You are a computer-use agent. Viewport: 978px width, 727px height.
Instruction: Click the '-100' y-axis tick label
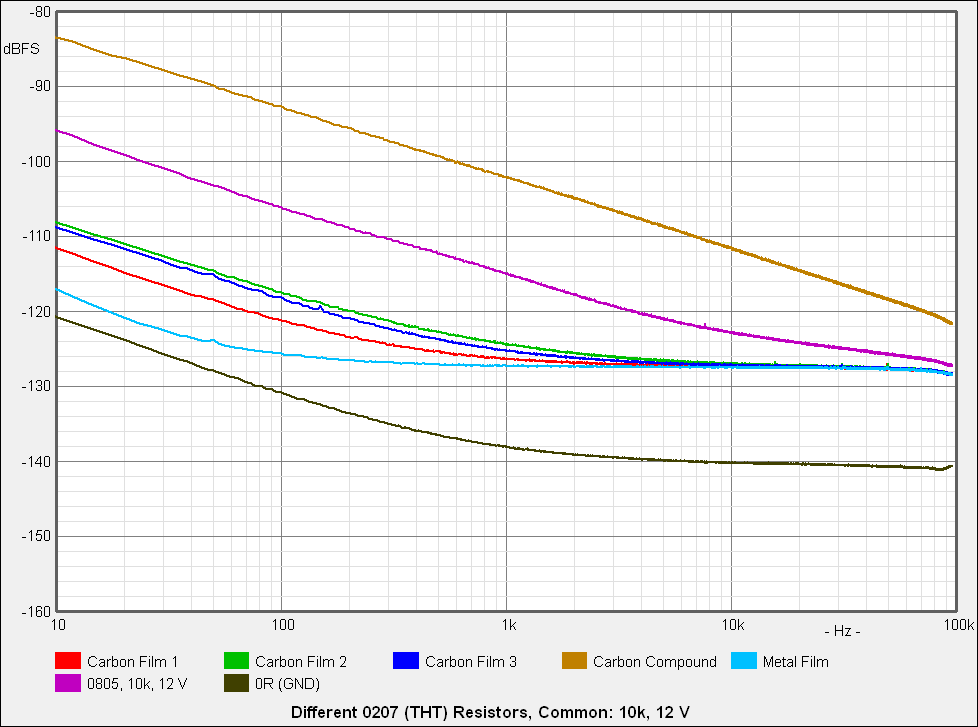click(37, 161)
